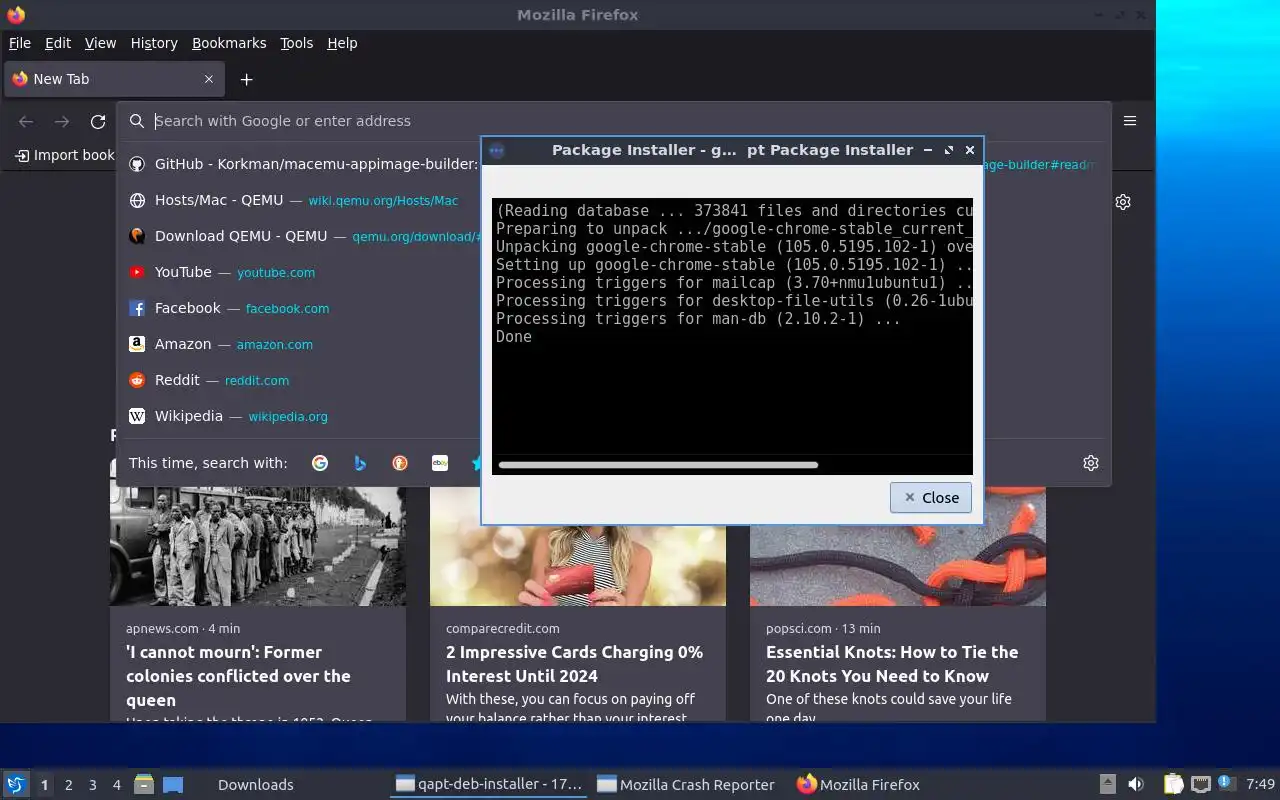Open removable media eject tray icon
The width and height of the screenshot is (1280, 800).
click(1107, 784)
